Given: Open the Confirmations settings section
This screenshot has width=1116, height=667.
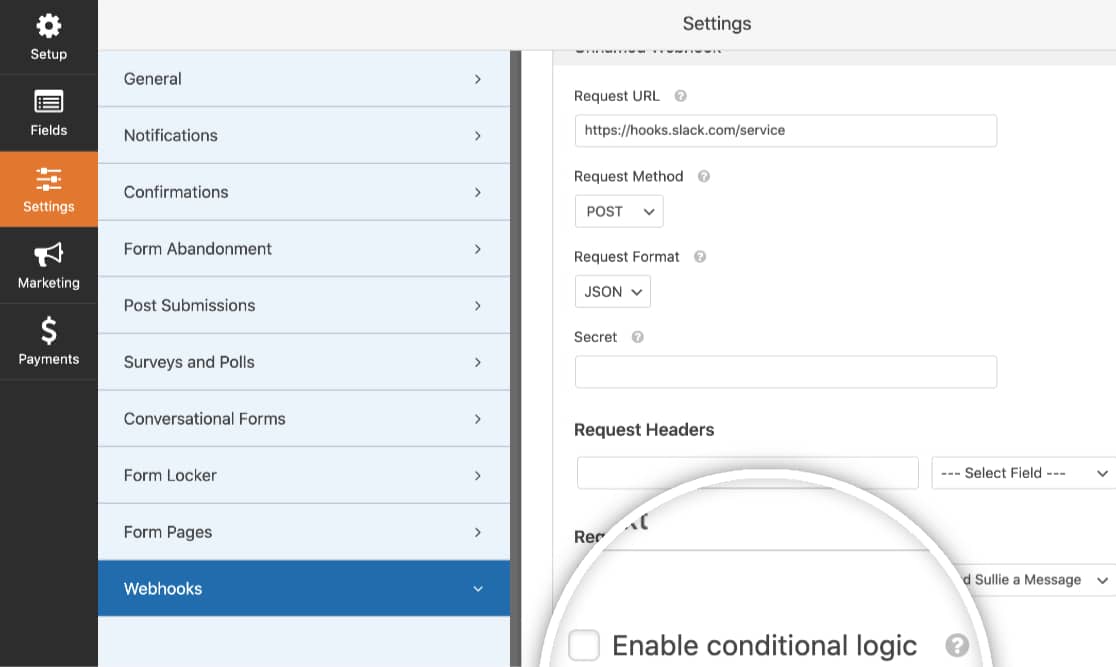Looking at the screenshot, I should (x=304, y=192).
